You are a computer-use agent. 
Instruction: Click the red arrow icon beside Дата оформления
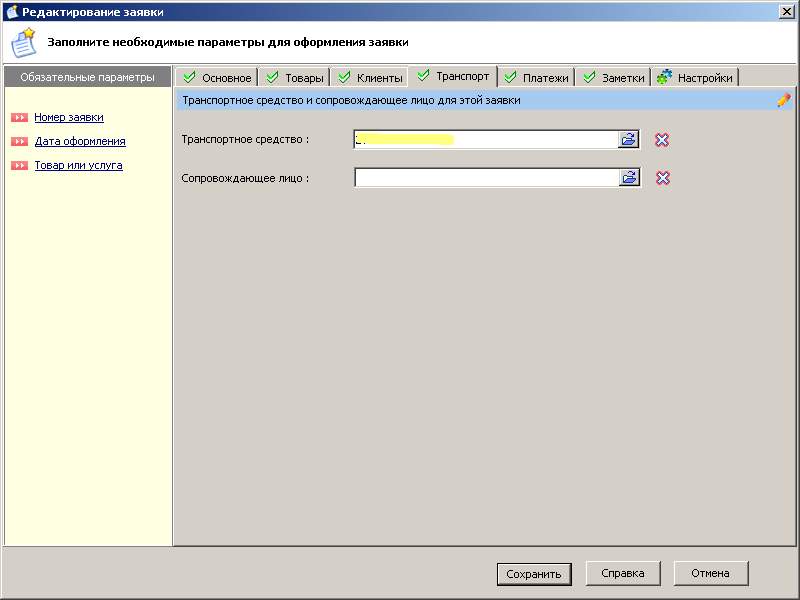(x=19, y=142)
